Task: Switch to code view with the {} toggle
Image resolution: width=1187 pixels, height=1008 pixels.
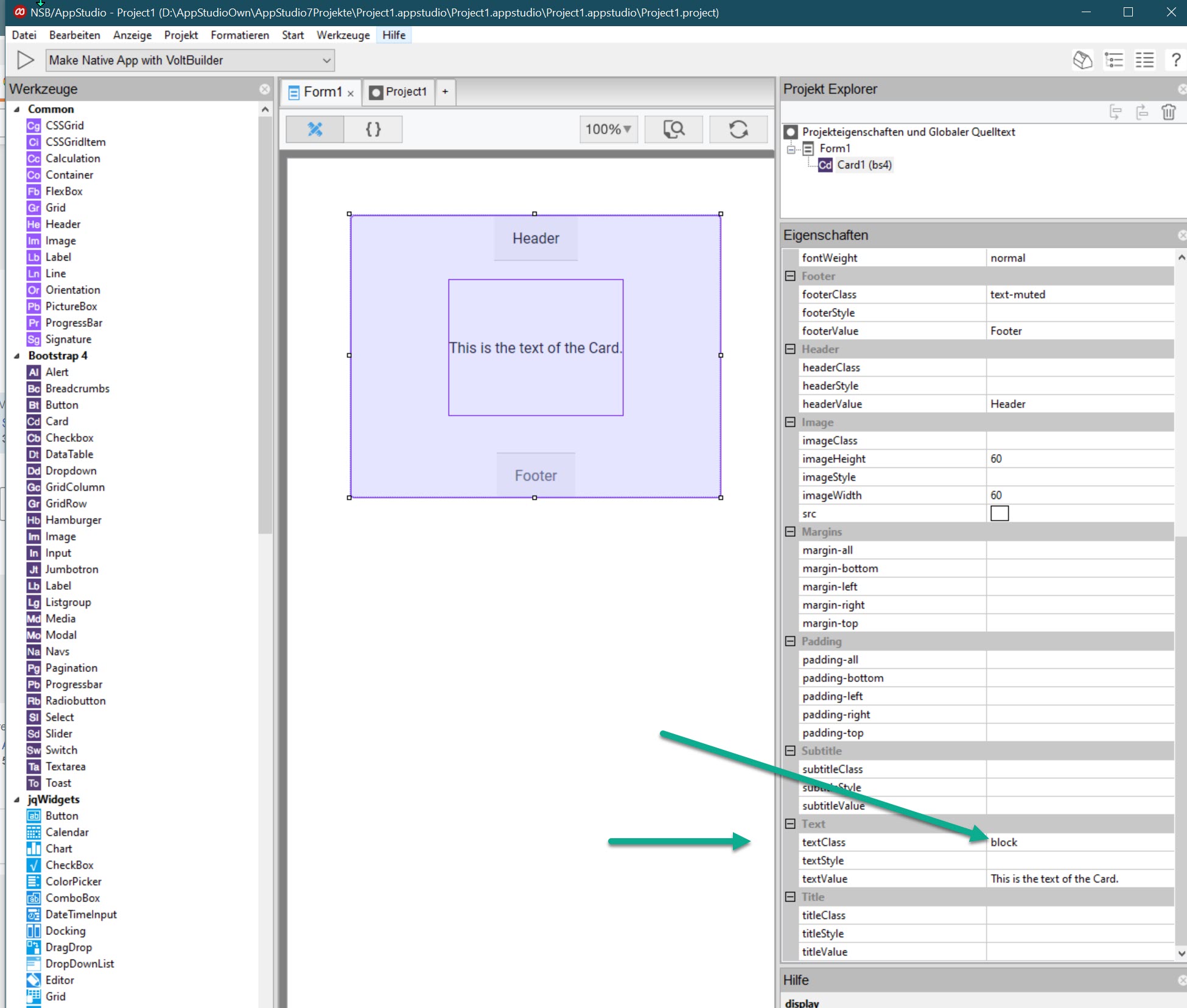Action: 373,129
